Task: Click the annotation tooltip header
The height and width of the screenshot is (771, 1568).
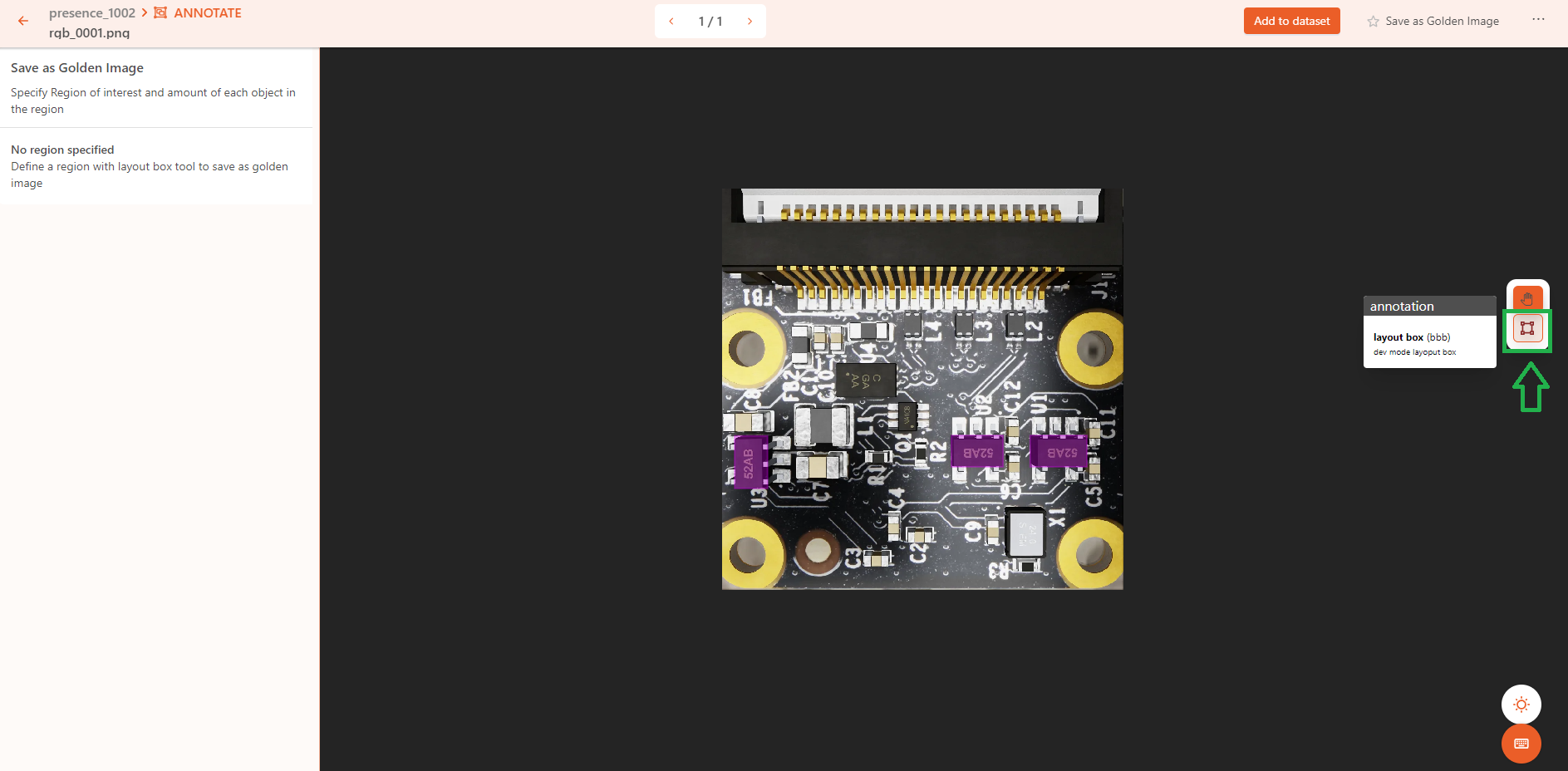Action: 1429,306
